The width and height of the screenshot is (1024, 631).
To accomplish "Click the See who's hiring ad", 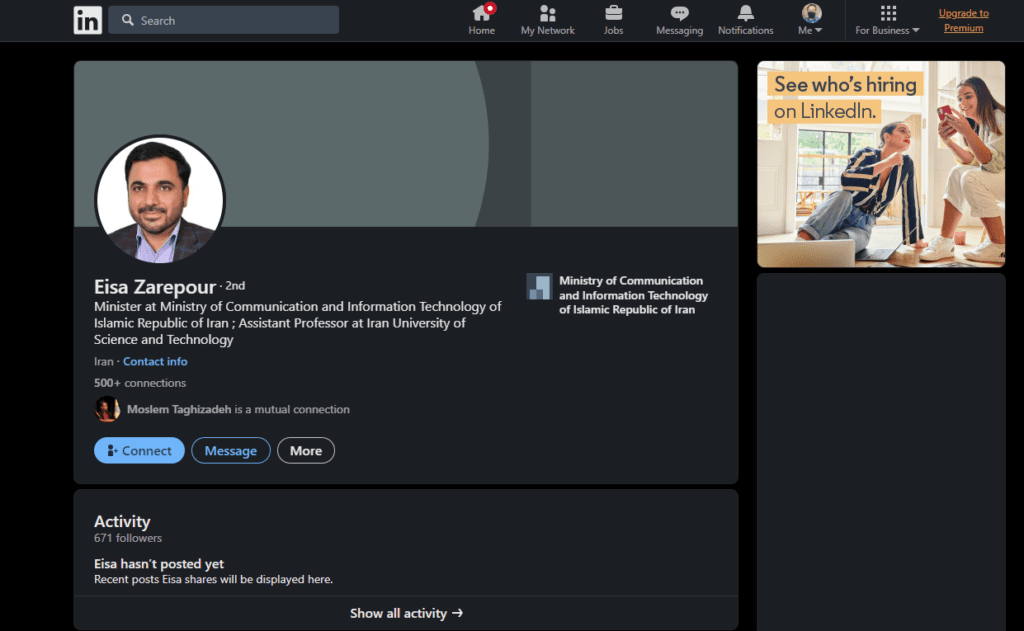I will [x=880, y=164].
